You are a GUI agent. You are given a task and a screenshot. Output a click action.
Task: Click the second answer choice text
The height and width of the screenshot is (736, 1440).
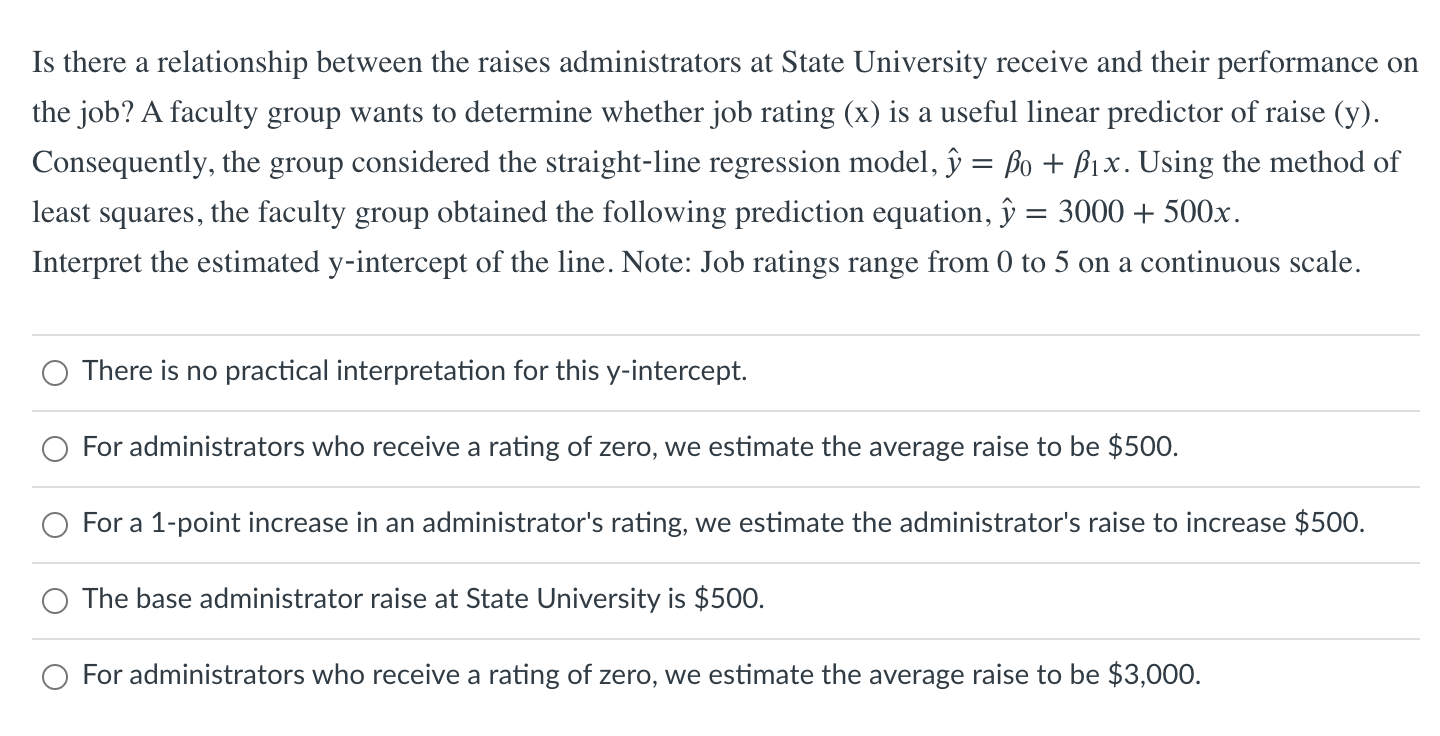630,448
